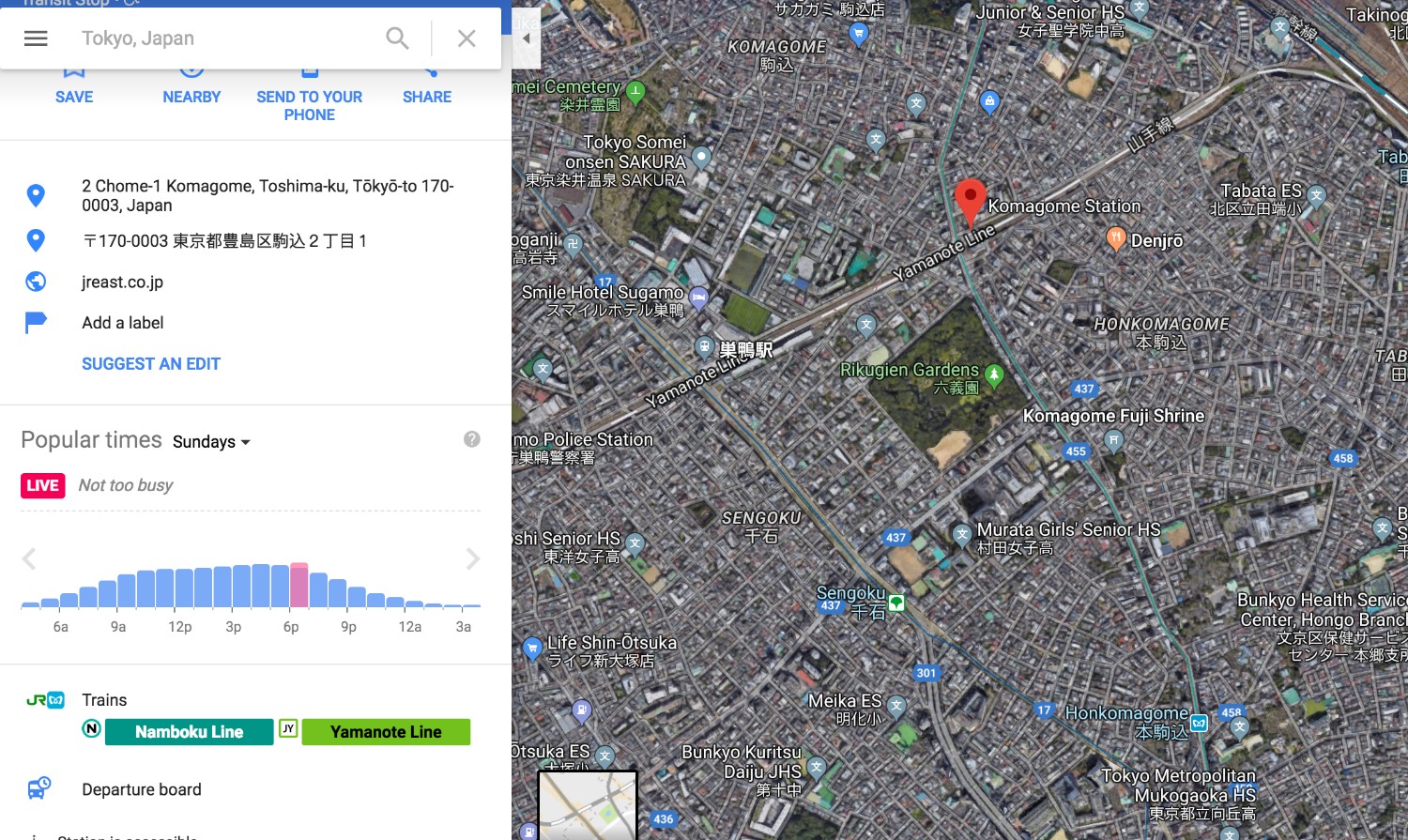Select Rikugien Gardens park marker
The width and height of the screenshot is (1408, 840).
click(x=994, y=376)
